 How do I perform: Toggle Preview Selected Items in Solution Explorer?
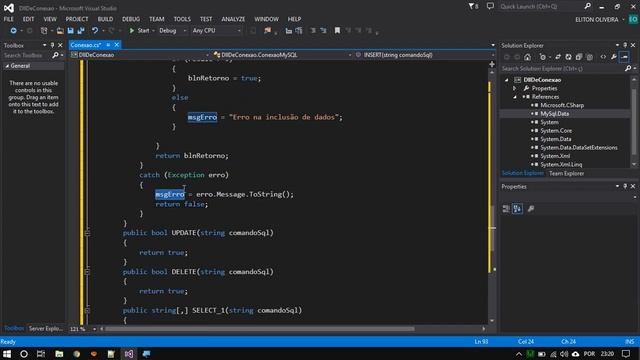[x=624, y=57]
